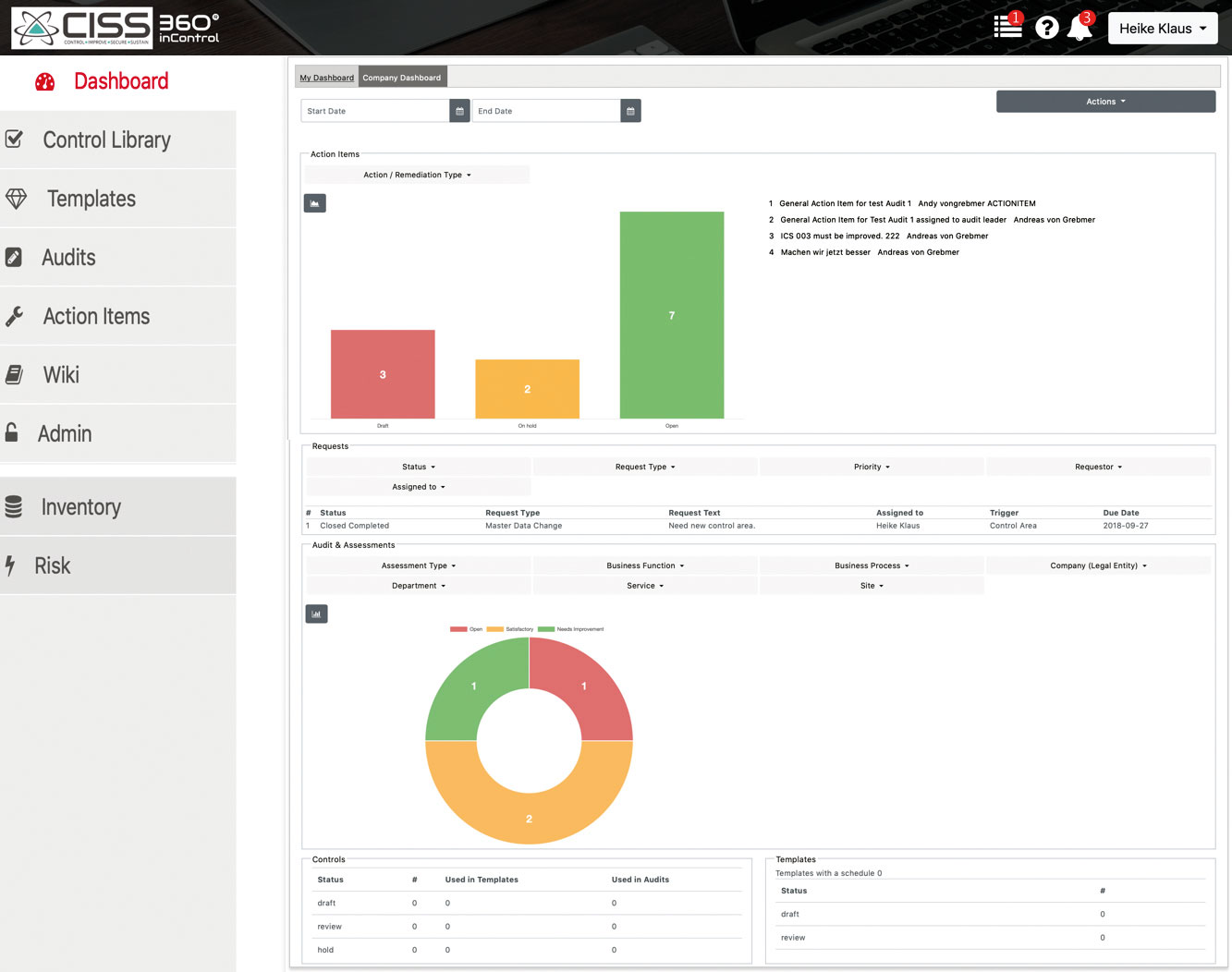Open Start Date calendar picker icon

pos(459,111)
